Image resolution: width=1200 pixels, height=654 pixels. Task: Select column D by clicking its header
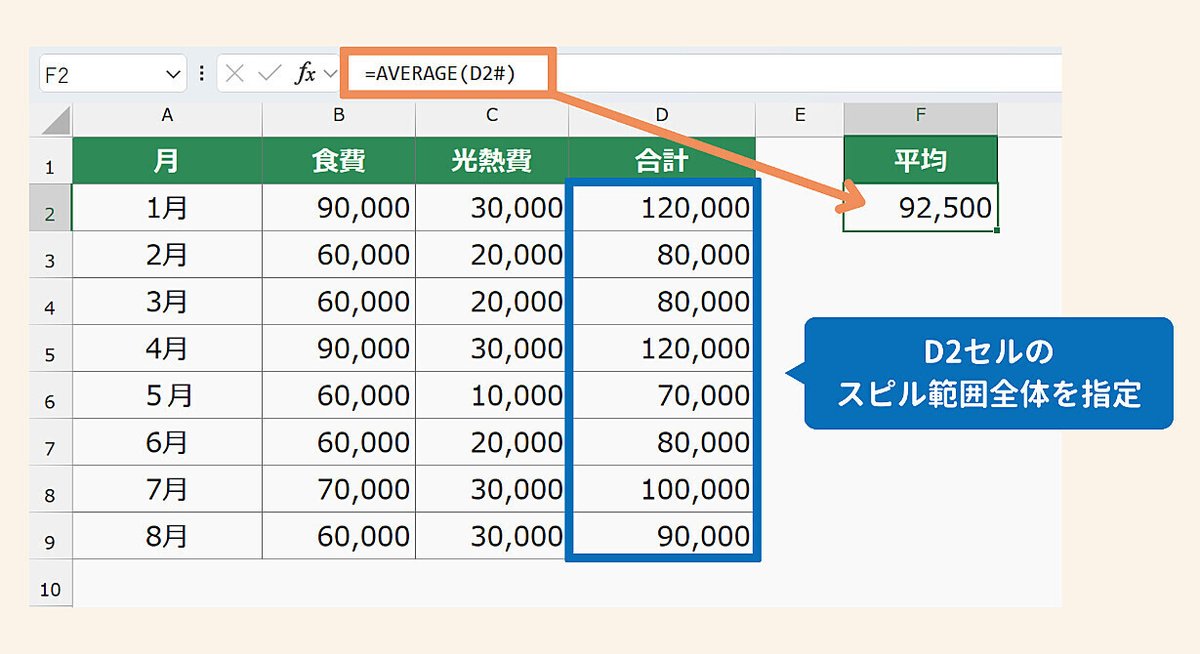(661, 115)
